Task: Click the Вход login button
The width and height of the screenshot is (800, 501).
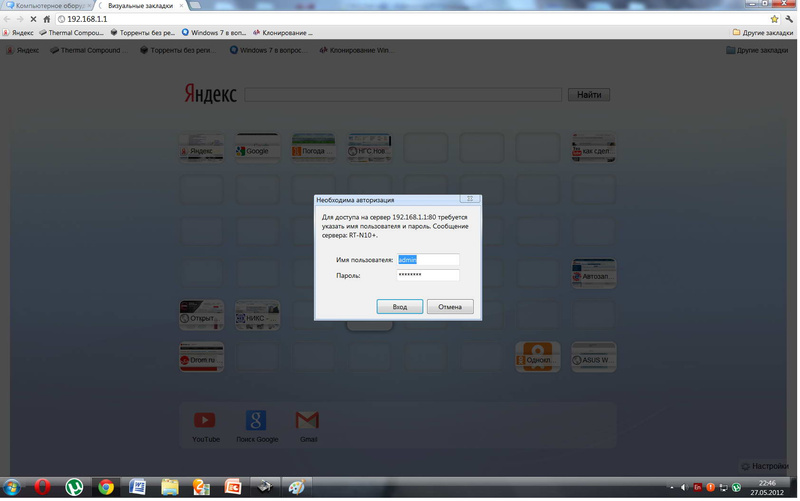Action: 399,307
